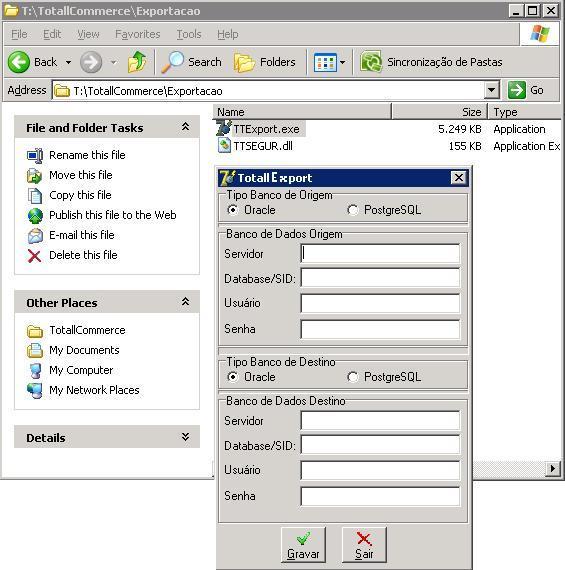
Task: Click the Delete this file link
Action: tap(83, 255)
